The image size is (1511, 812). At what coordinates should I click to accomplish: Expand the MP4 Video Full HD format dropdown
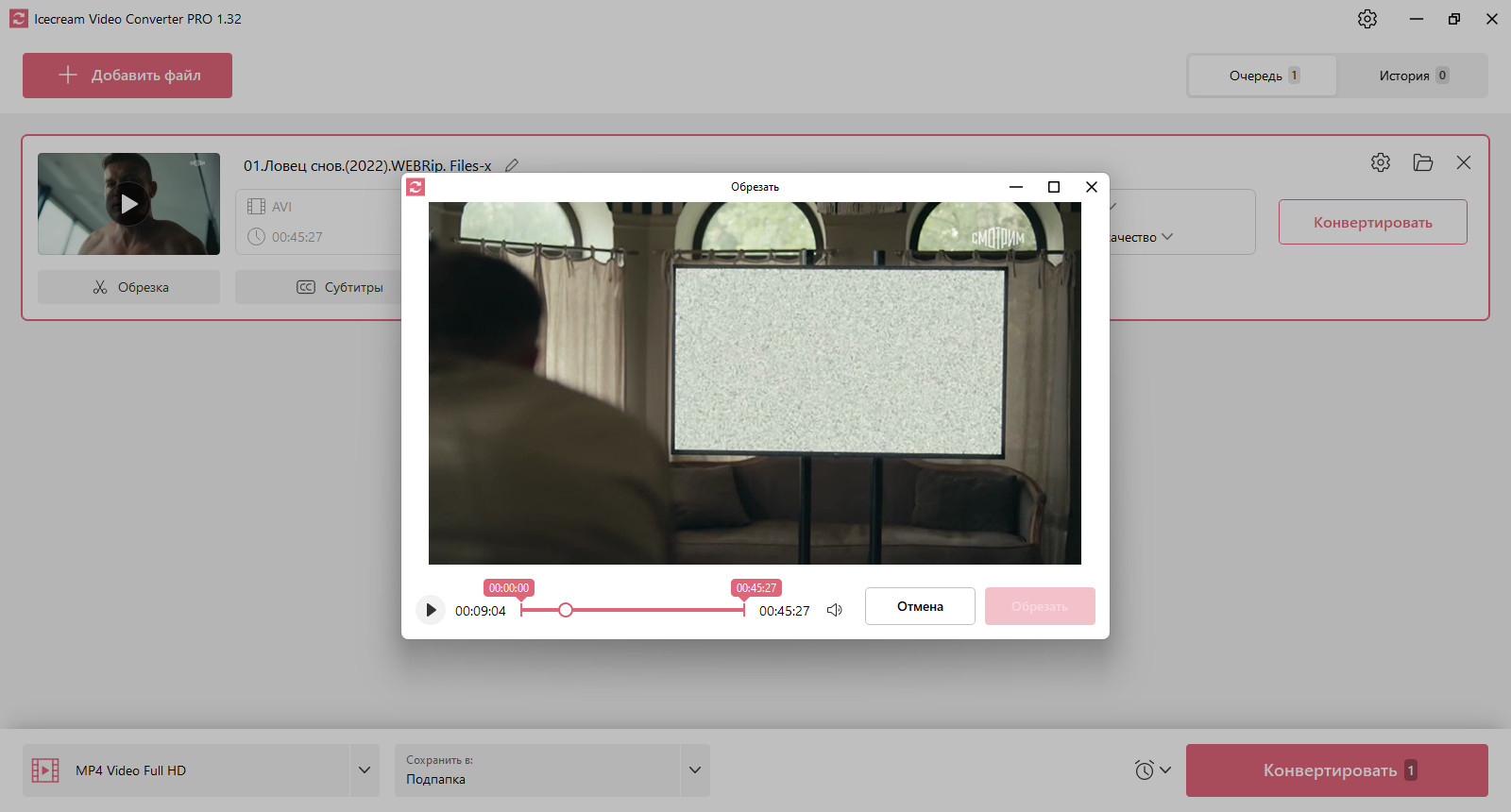point(365,770)
